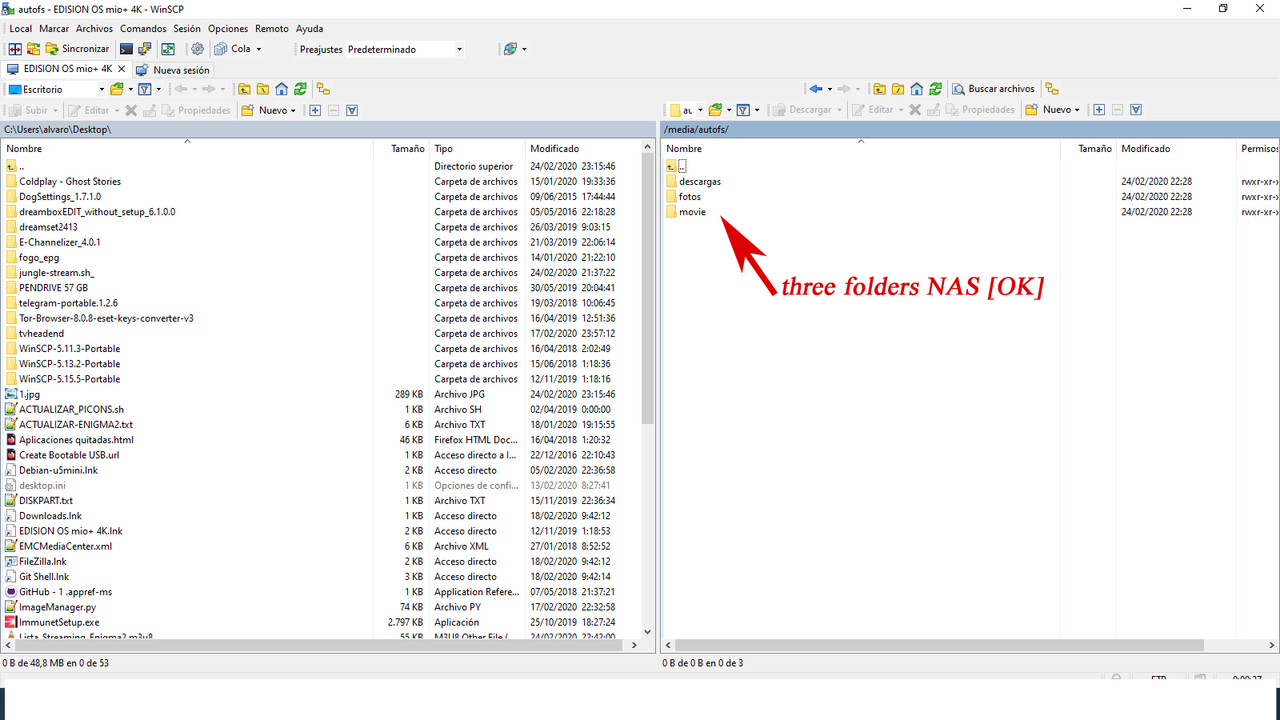Image resolution: width=1280 pixels, height=720 pixels.
Task: Open Preferences gear icon
Action: (x=197, y=49)
